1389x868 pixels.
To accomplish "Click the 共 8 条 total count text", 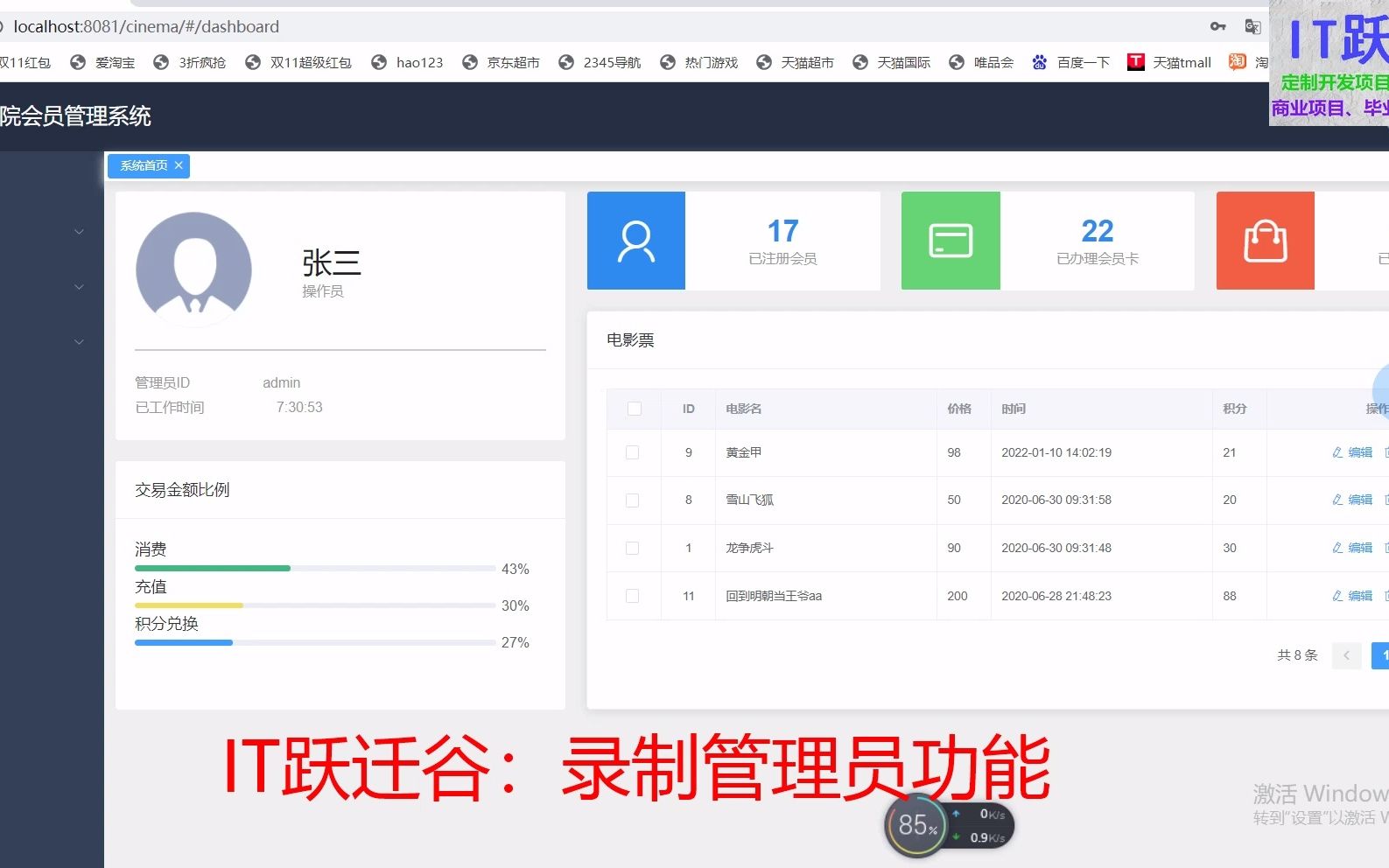I will coord(1297,655).
